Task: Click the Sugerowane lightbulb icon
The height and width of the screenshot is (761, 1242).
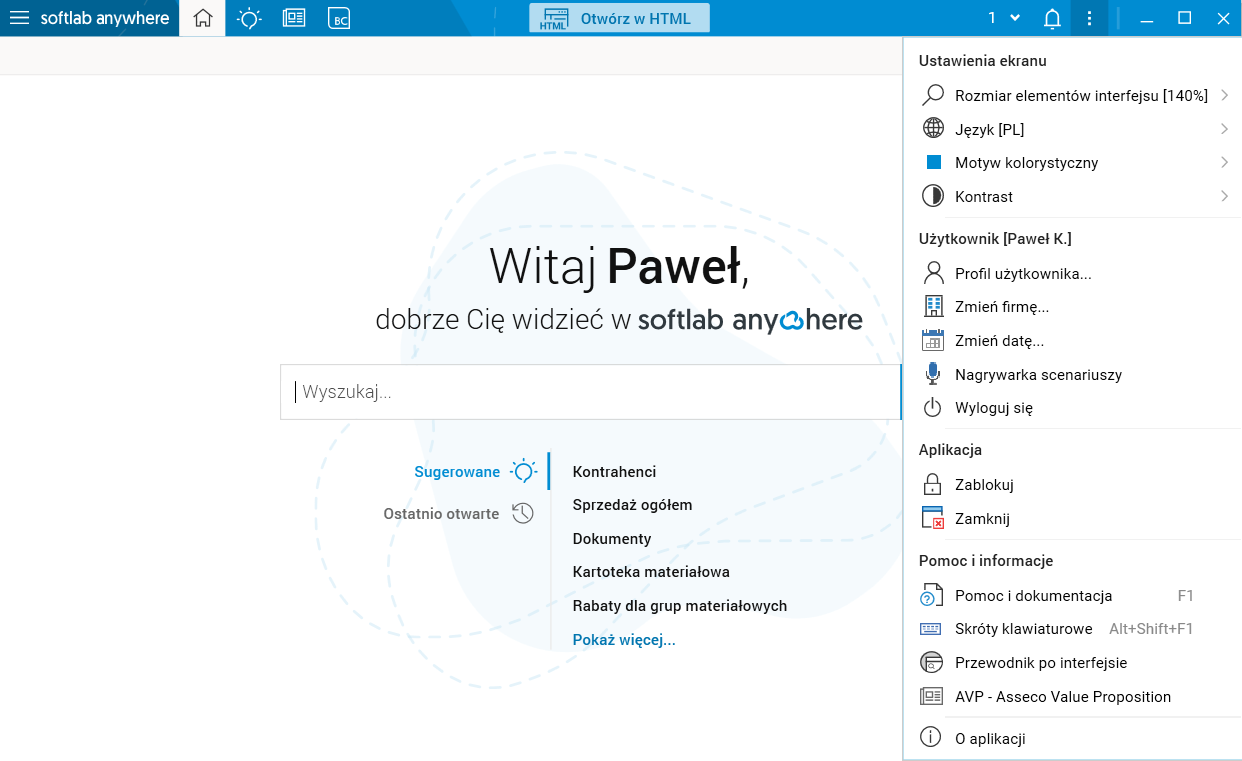Action: (x=524, y=471)
